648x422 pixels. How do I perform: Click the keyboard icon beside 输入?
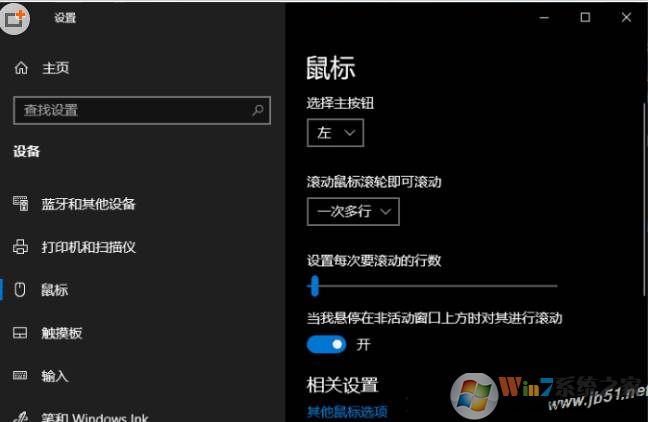click(x=20, y=375)
